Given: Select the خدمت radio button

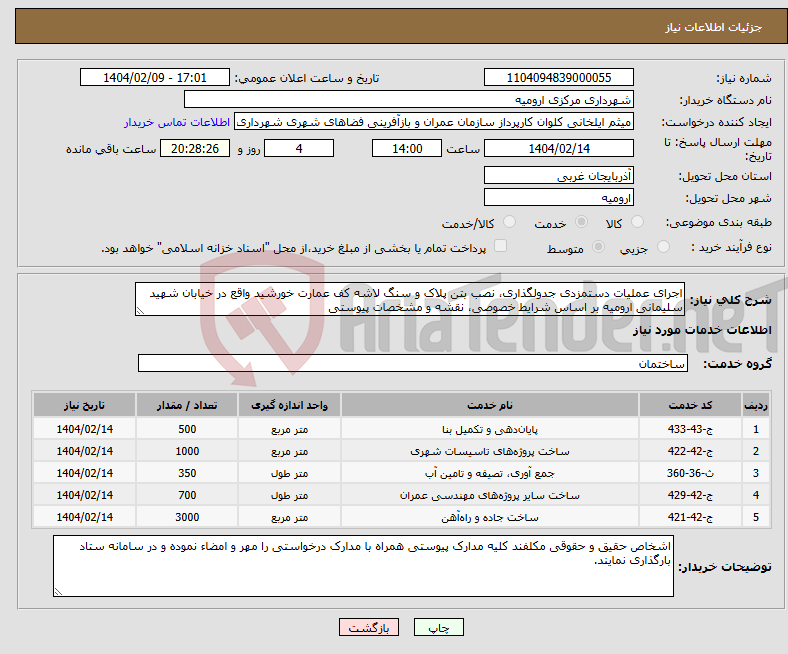Looking at the screenshot, I should 581,222.
